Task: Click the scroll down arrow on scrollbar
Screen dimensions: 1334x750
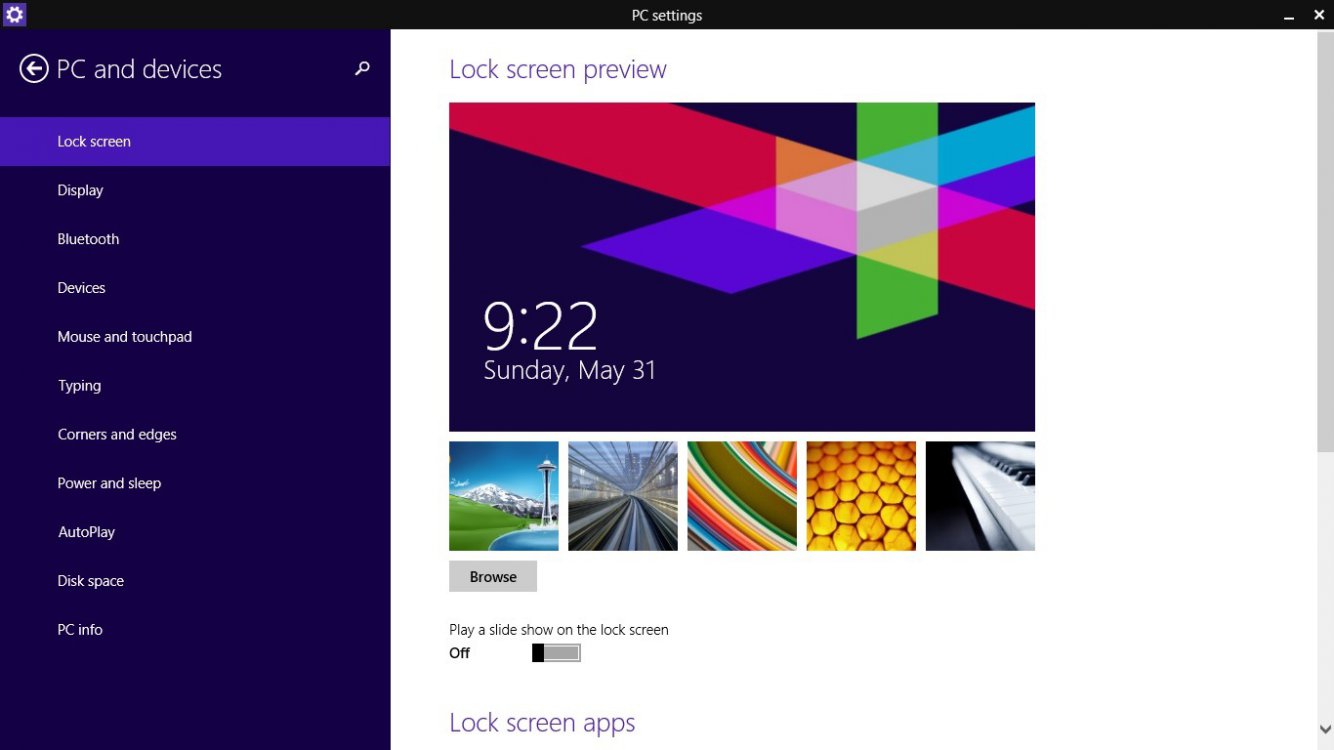Action: (x=1325, y=730)
